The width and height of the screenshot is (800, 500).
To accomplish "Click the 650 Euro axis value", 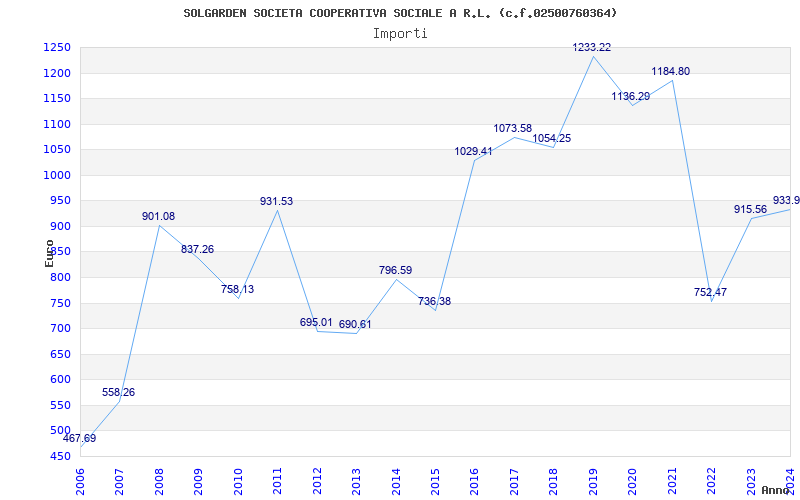I will 60,354.
